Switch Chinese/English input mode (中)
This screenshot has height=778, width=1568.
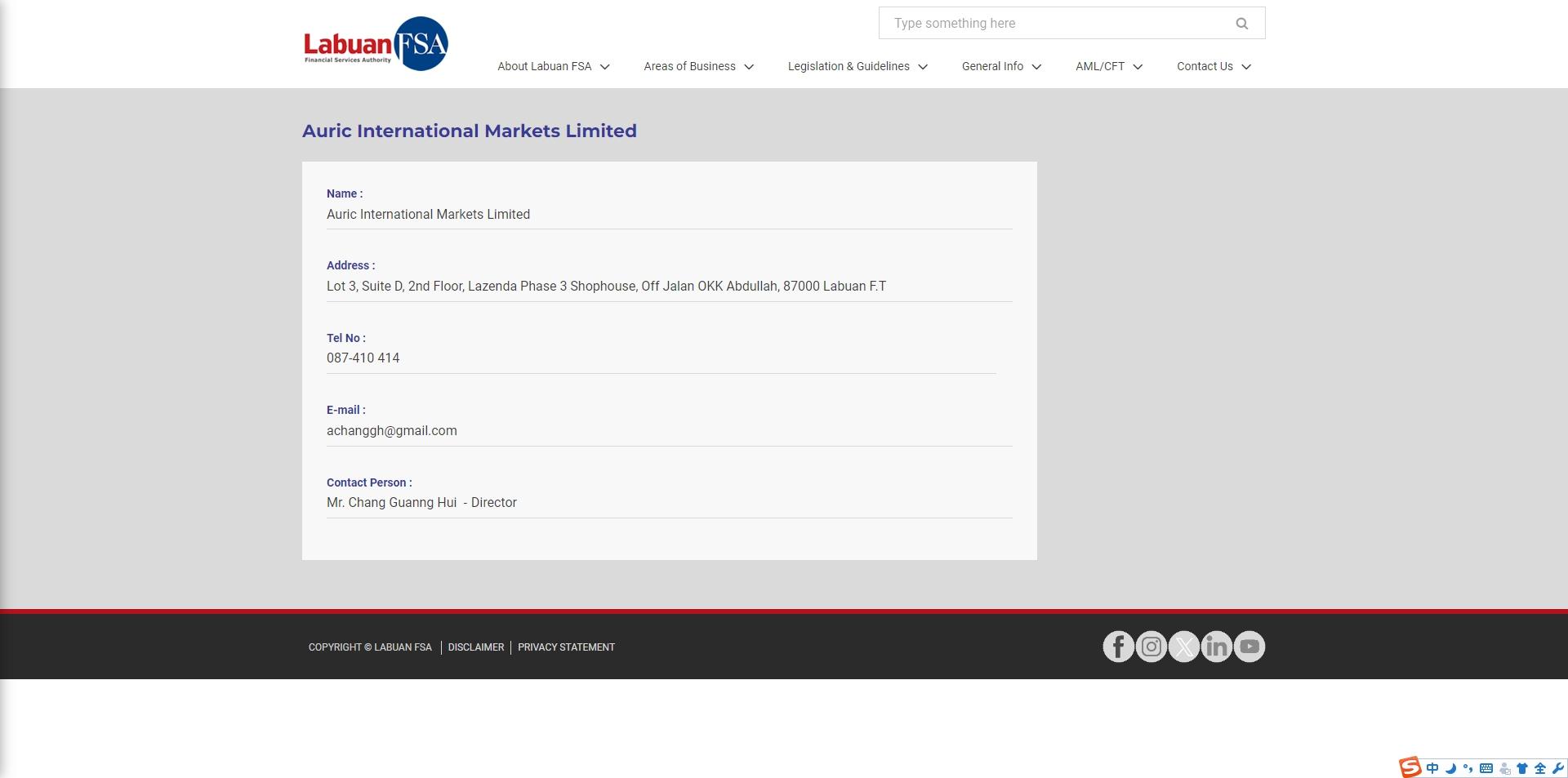[x=1432, y=768]
